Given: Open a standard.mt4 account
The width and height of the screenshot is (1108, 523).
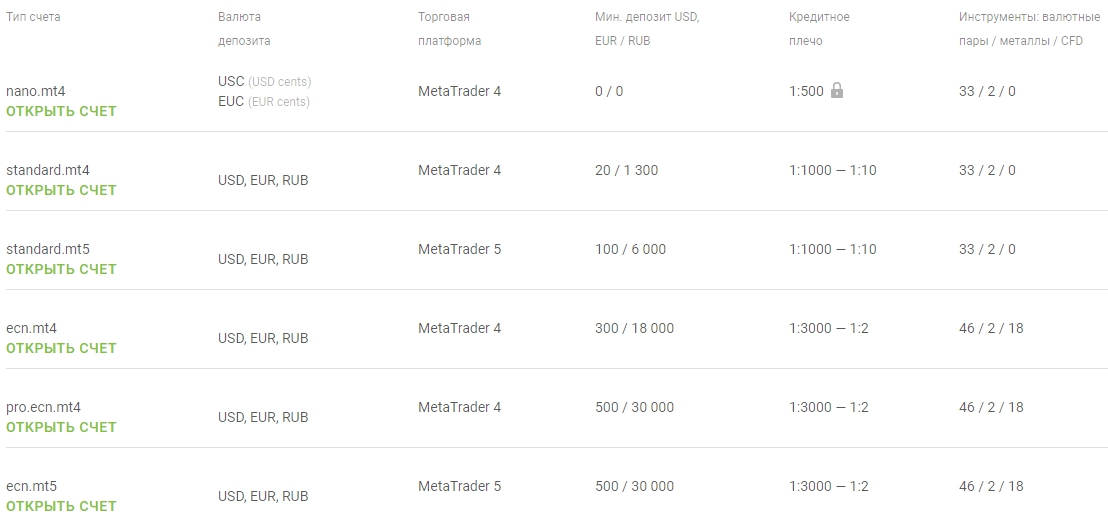Looking at the screenshot, I should pyautogui.click(x=61, y=190).
